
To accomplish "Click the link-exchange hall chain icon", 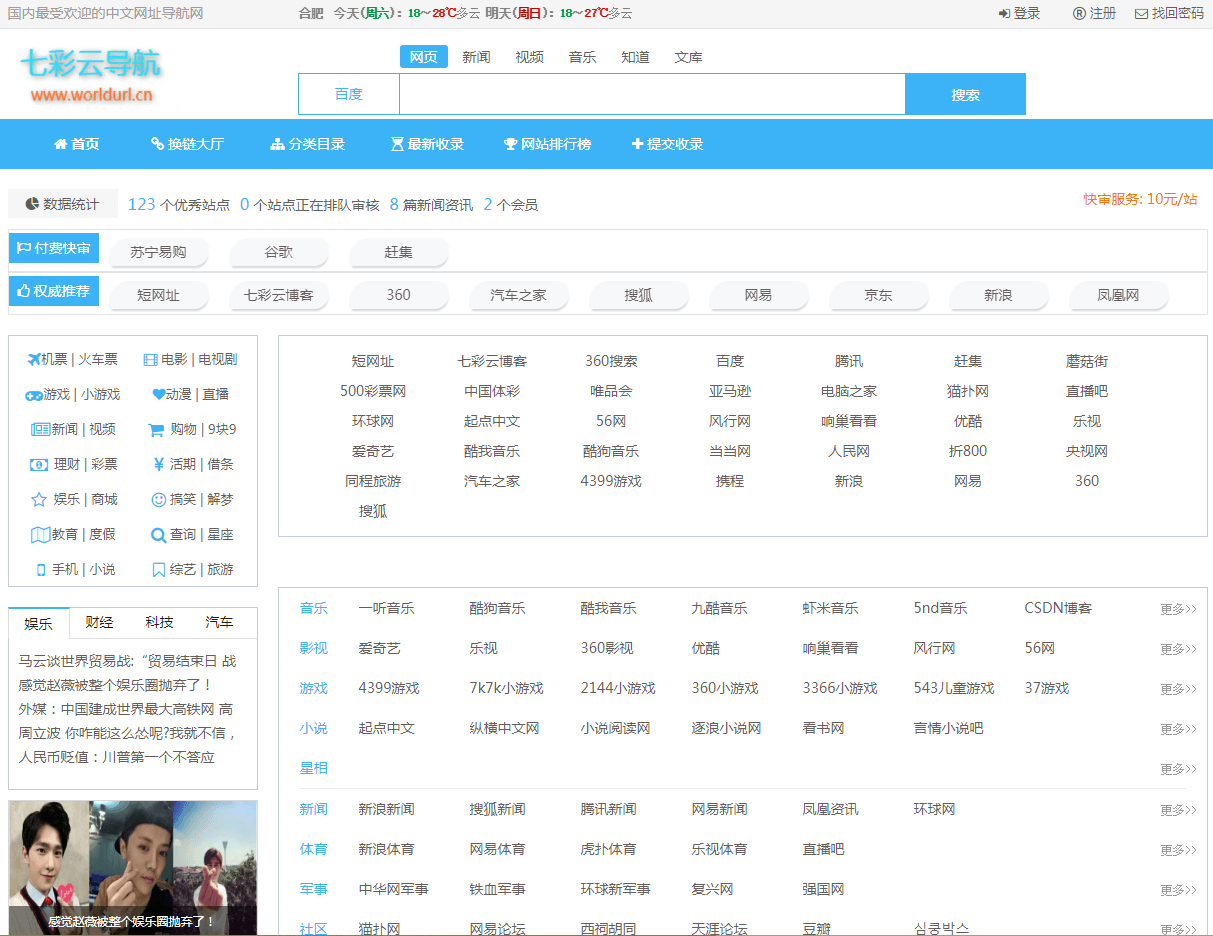I will [157, 144].
